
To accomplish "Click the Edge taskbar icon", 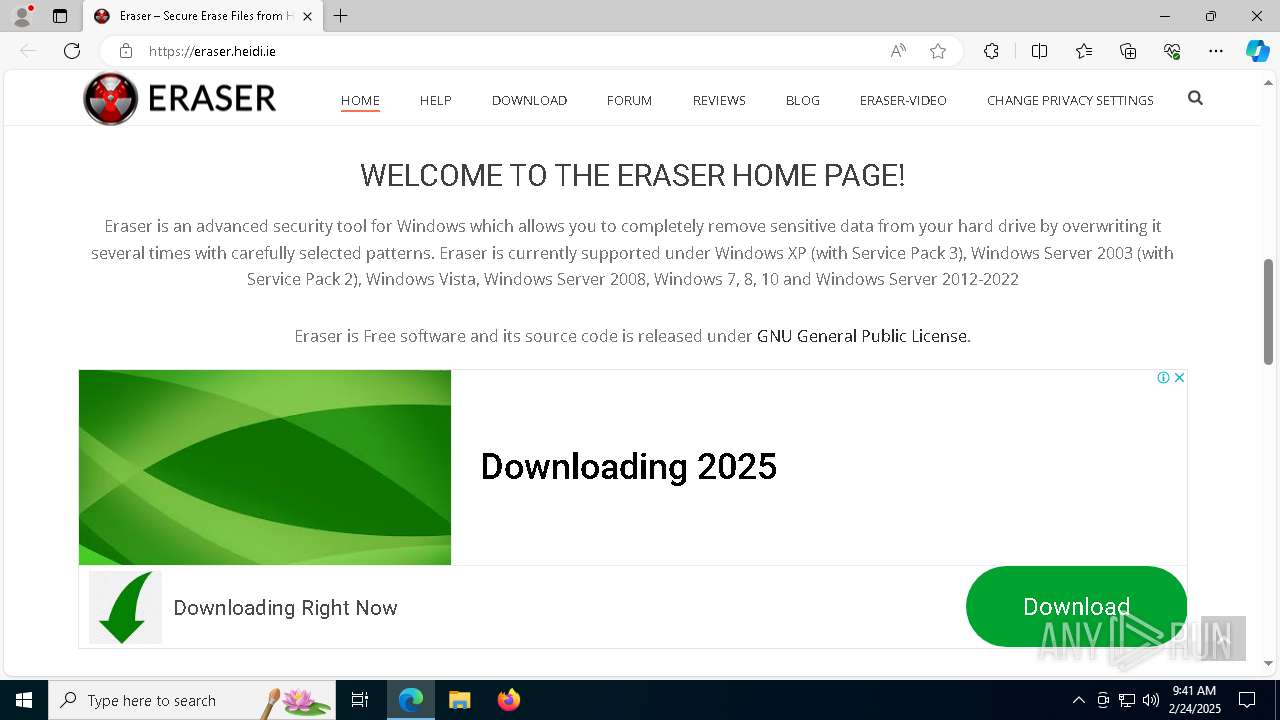I will pyautogui.click(x=411, y=700).
